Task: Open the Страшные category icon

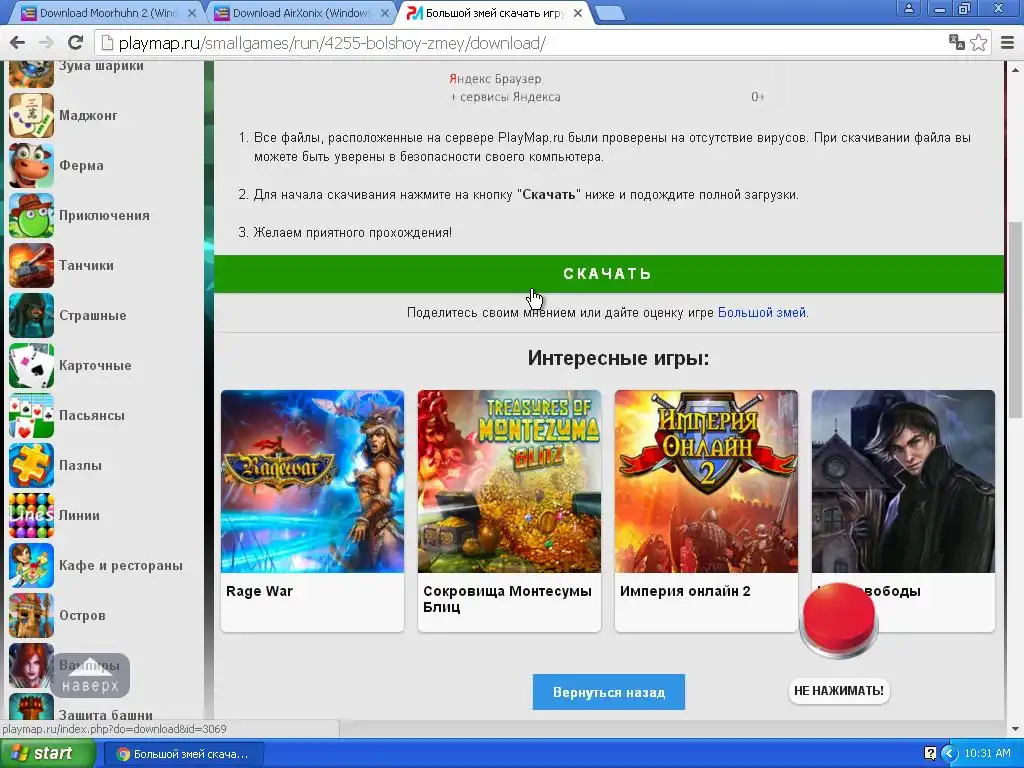Action: [31, 315]
